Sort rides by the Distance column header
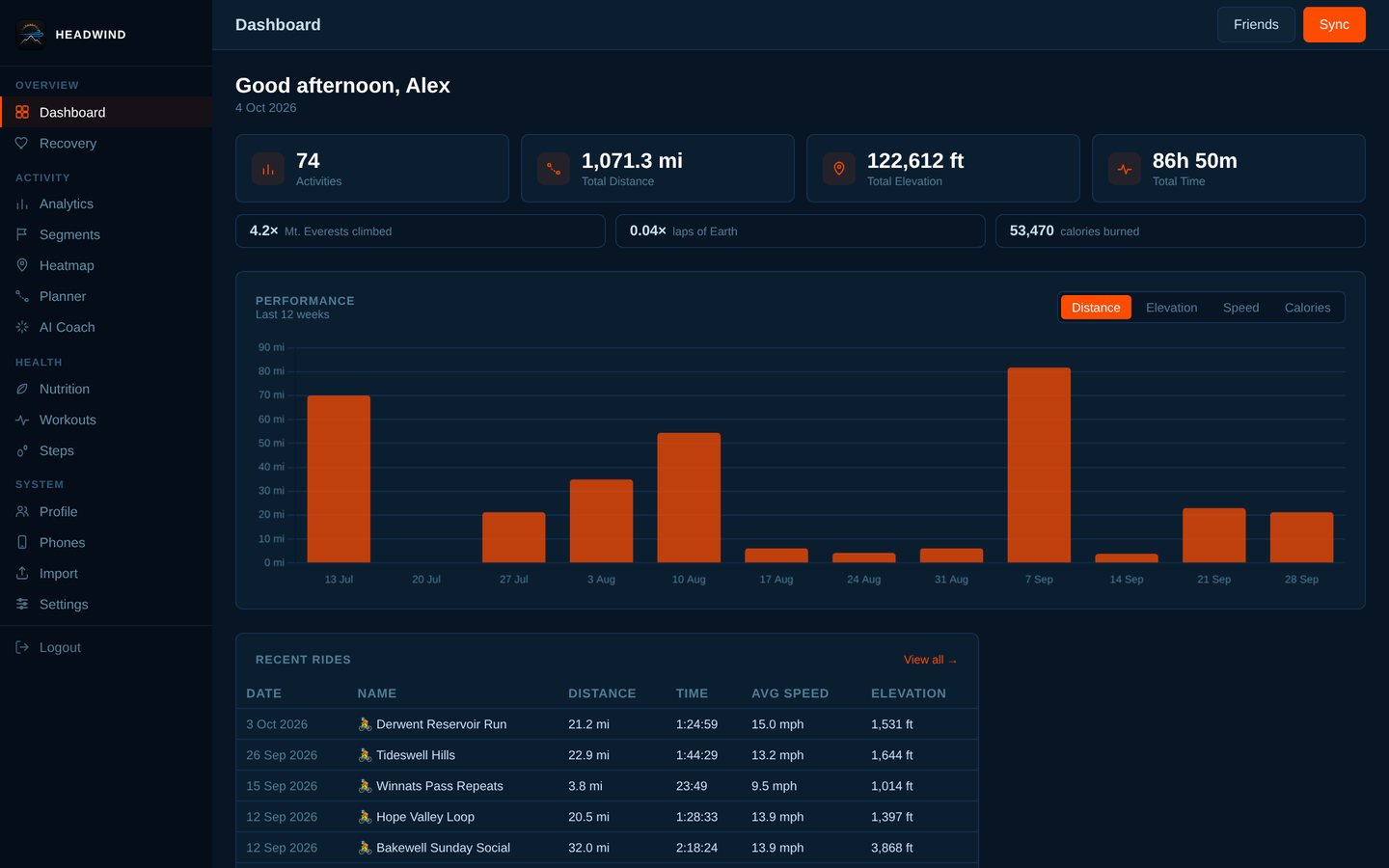1389x868 pixels. coord(602,693)
